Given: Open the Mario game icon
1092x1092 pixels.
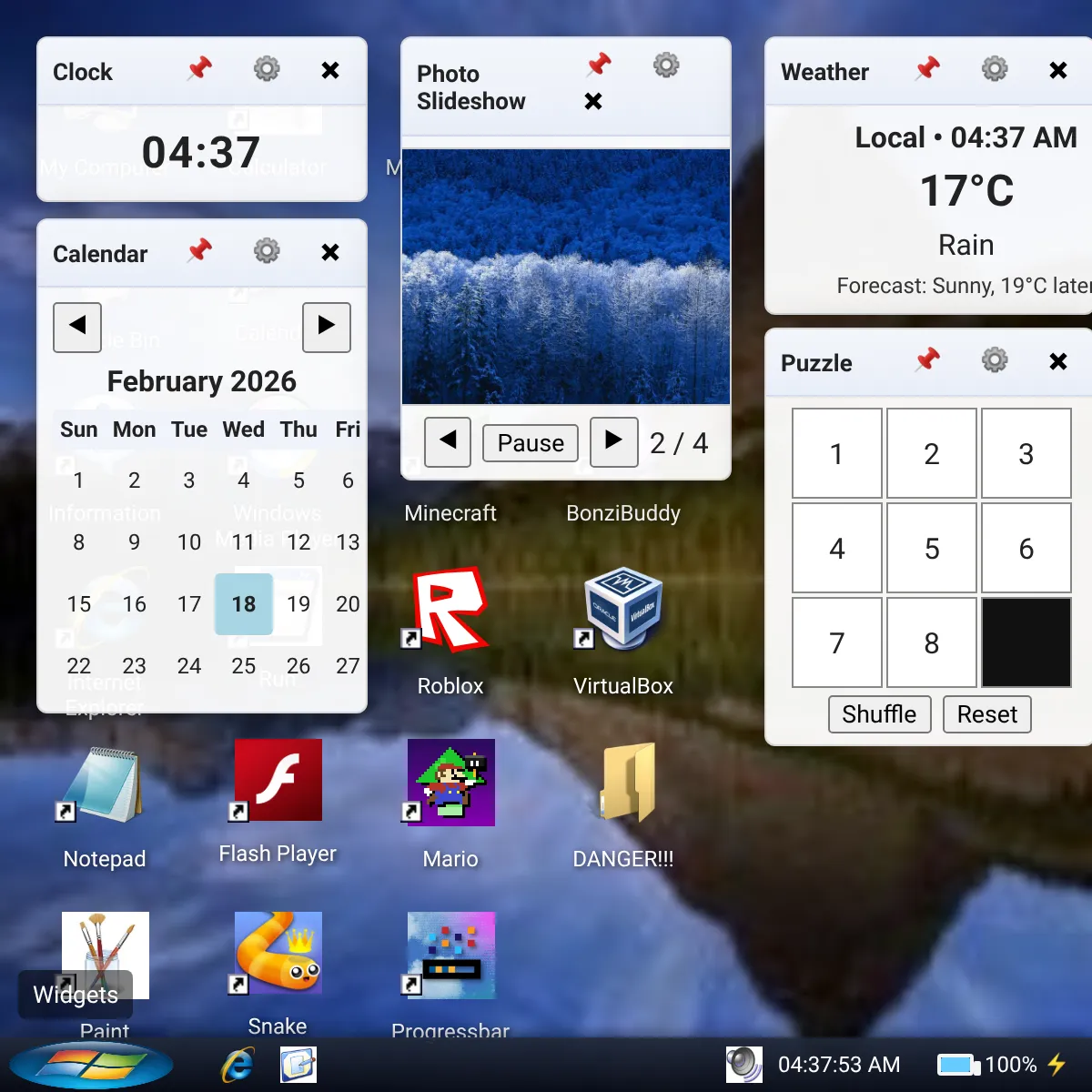Looking at the screenshot, I should 450,783.
